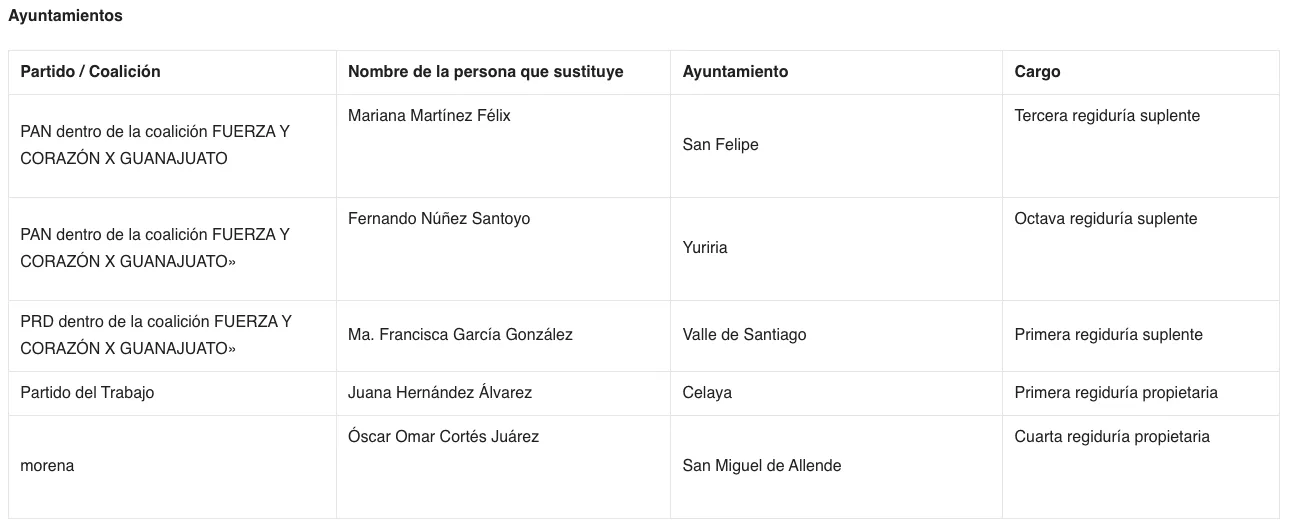Select the 'Ayuntamiento' column header
Screen dimensions: 1303x523
tap(735, 72)
